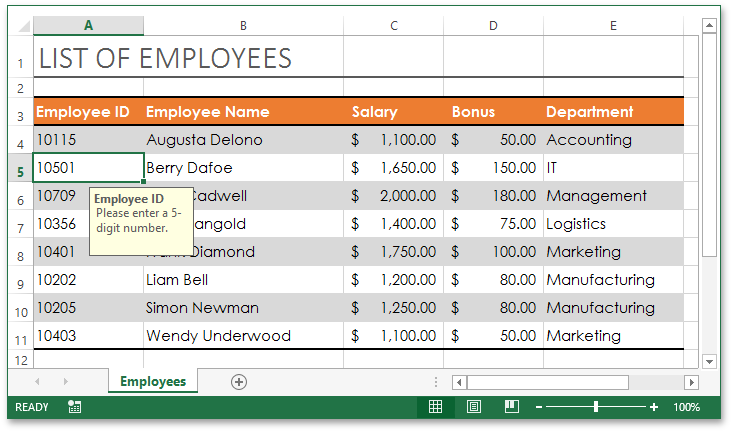Click the Employee ID header cell
Screen dimensions: 734x434
tap(88, 111)
